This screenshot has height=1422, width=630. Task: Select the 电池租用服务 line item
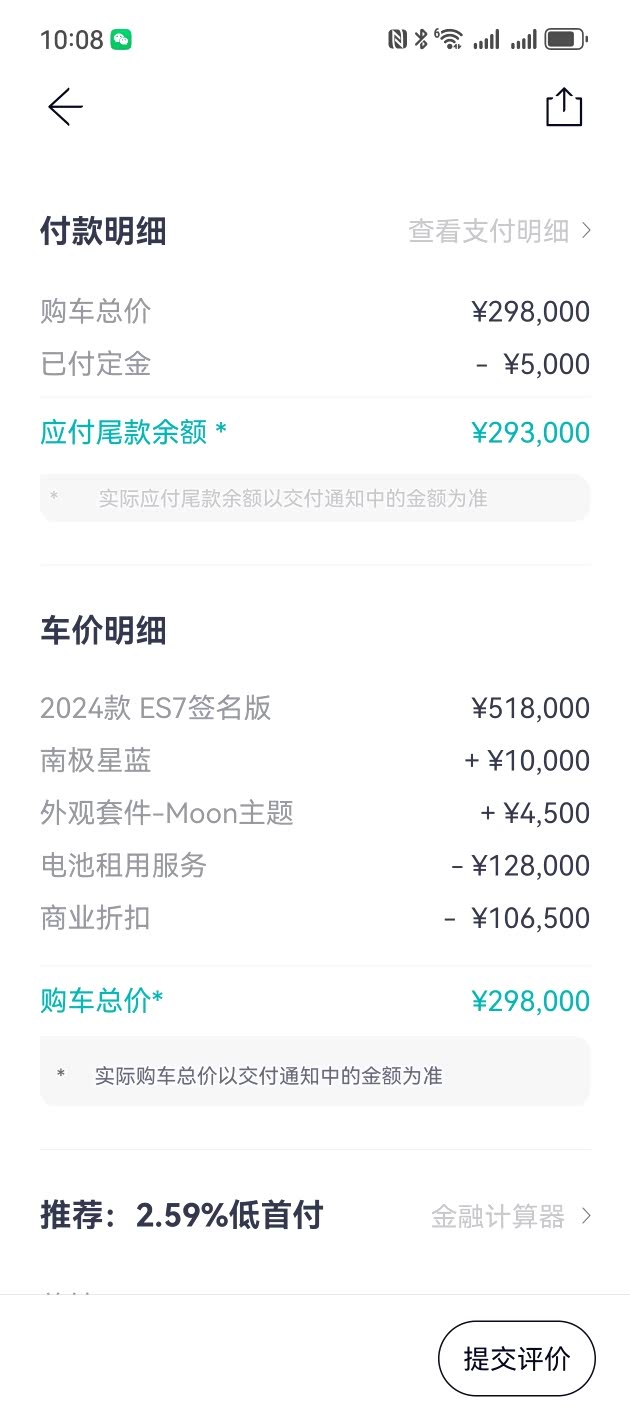tap(123, 865)
